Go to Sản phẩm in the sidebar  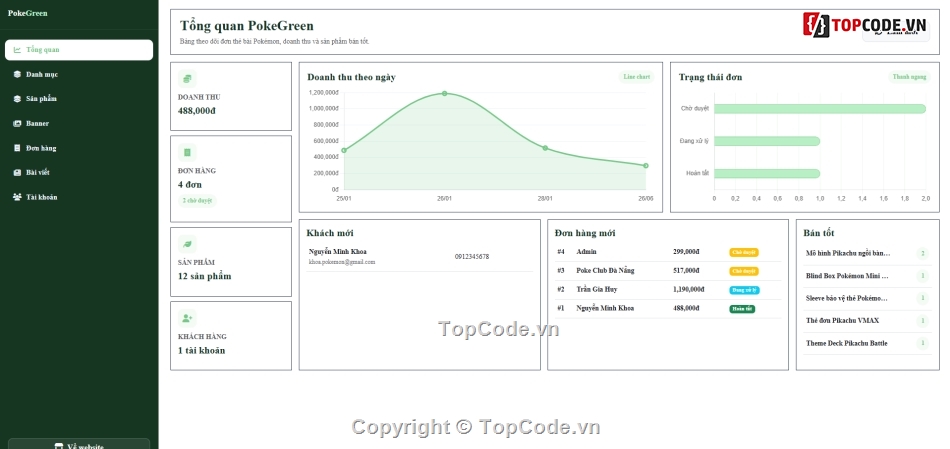pyautogui.click(x=79, y=99)
